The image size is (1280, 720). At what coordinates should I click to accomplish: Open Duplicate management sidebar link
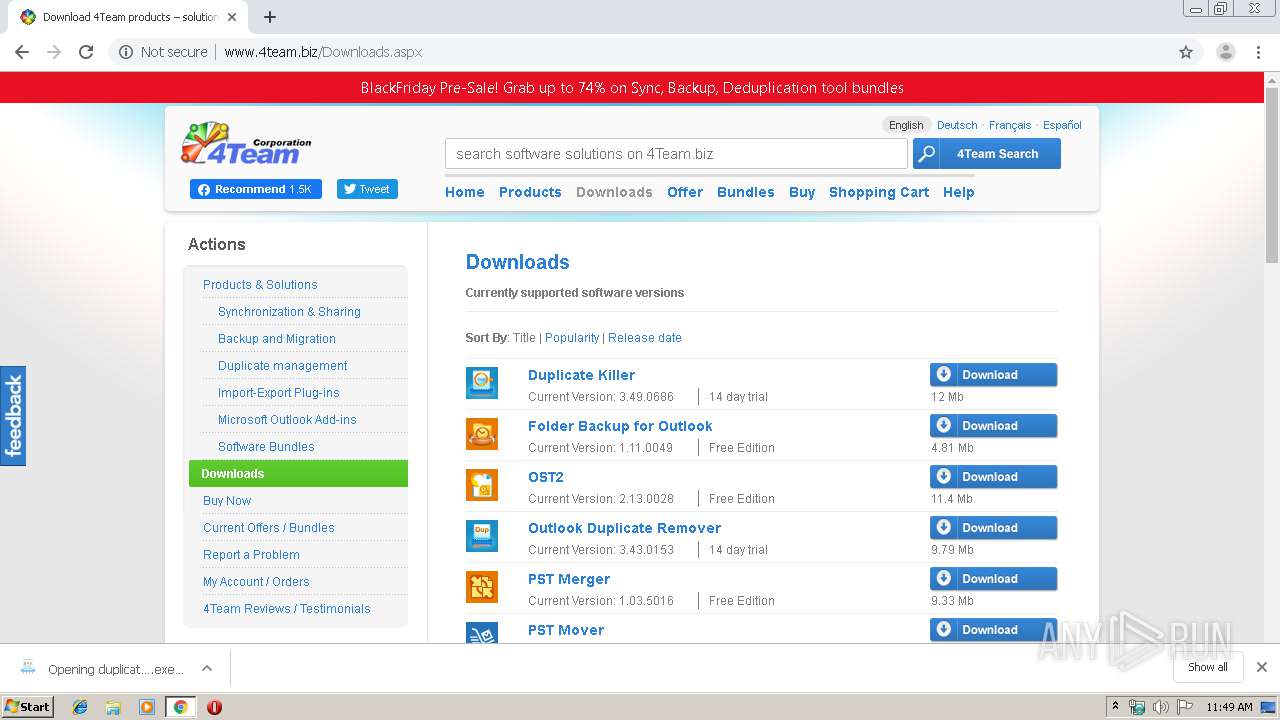pyautogui.click(x=283, y=366)
